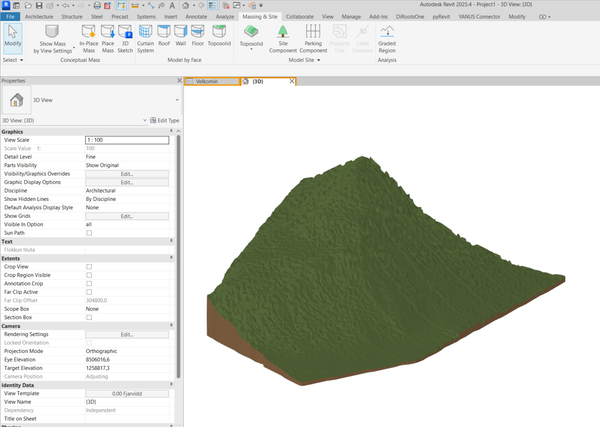
Task: Open the Graded Region tool
Action: [x=387, y=39]
